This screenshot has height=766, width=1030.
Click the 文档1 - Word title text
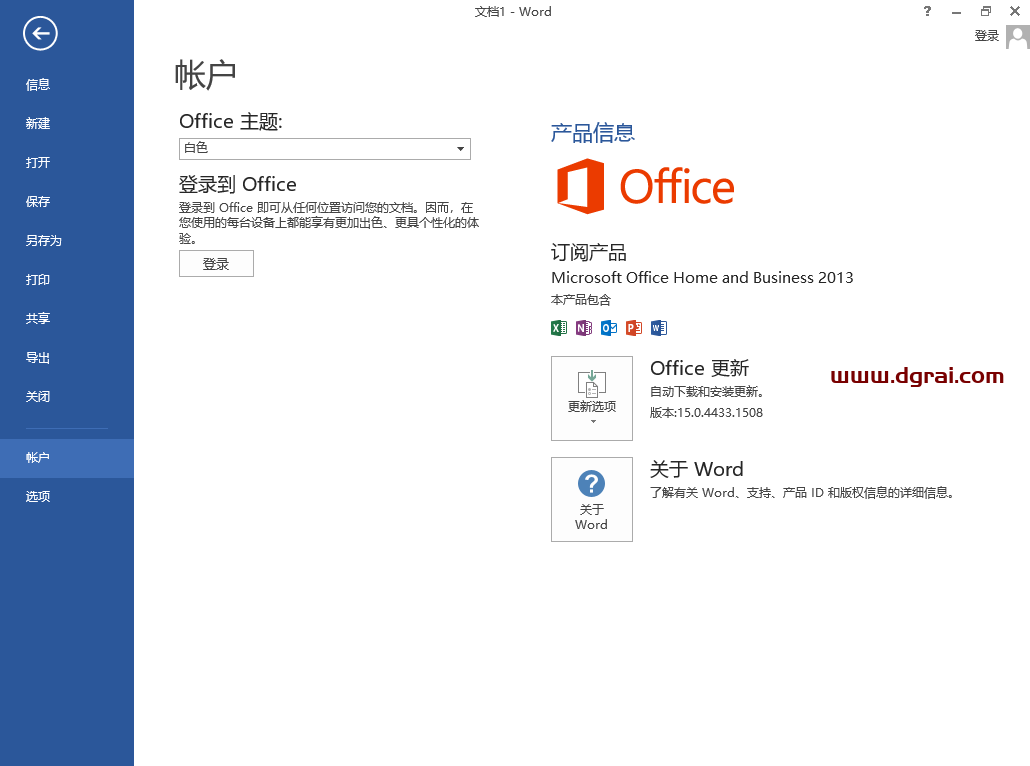pyautogui.click(x=513, y=12)
